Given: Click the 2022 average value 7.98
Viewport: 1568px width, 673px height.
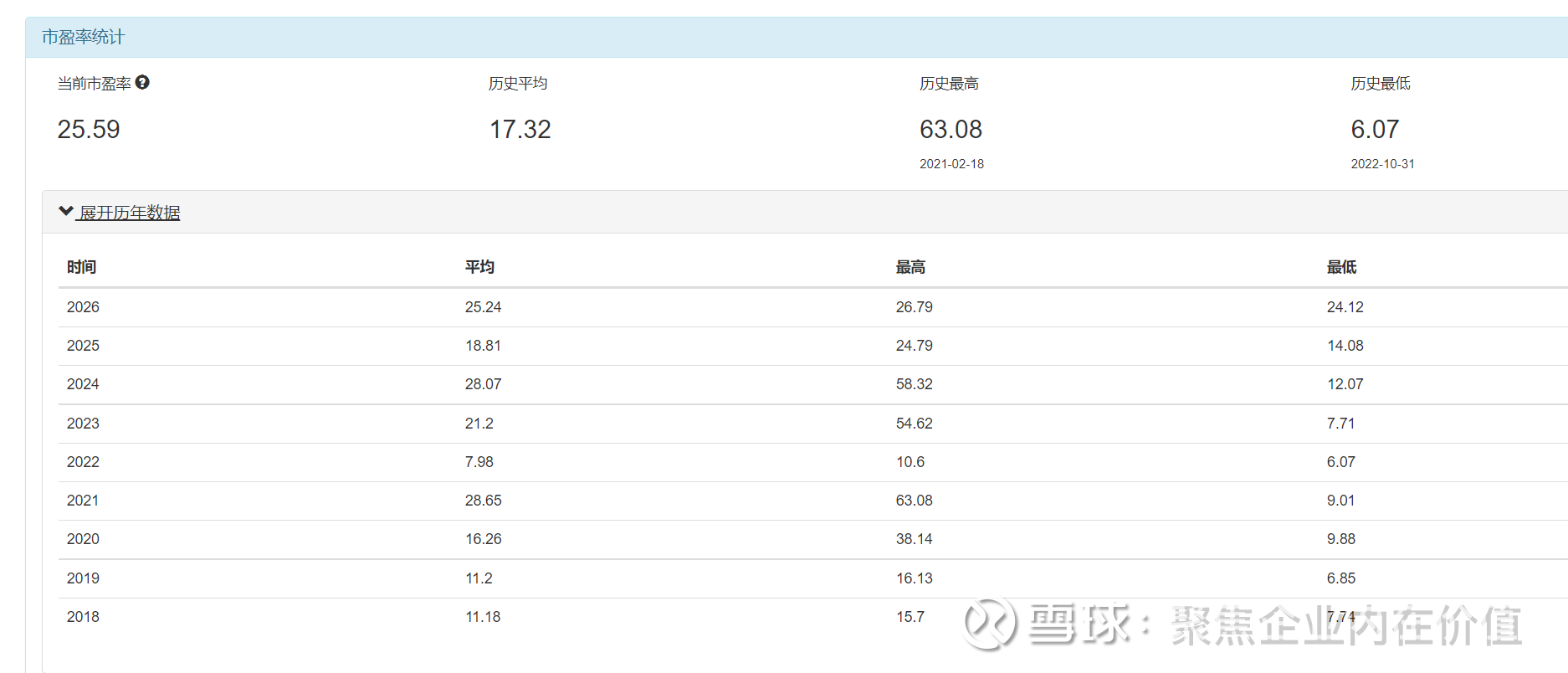Looking at the screenshot, I should (x=479, y=462).
